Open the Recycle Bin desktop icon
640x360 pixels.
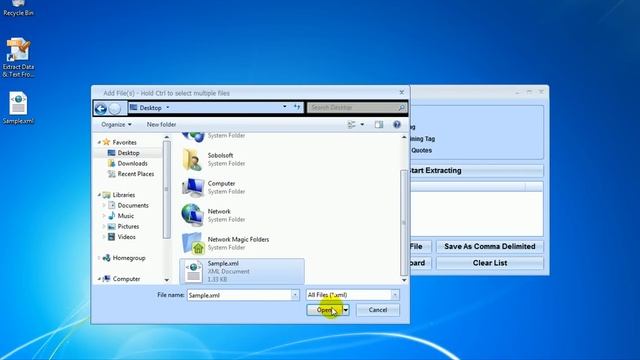(18, 7)
